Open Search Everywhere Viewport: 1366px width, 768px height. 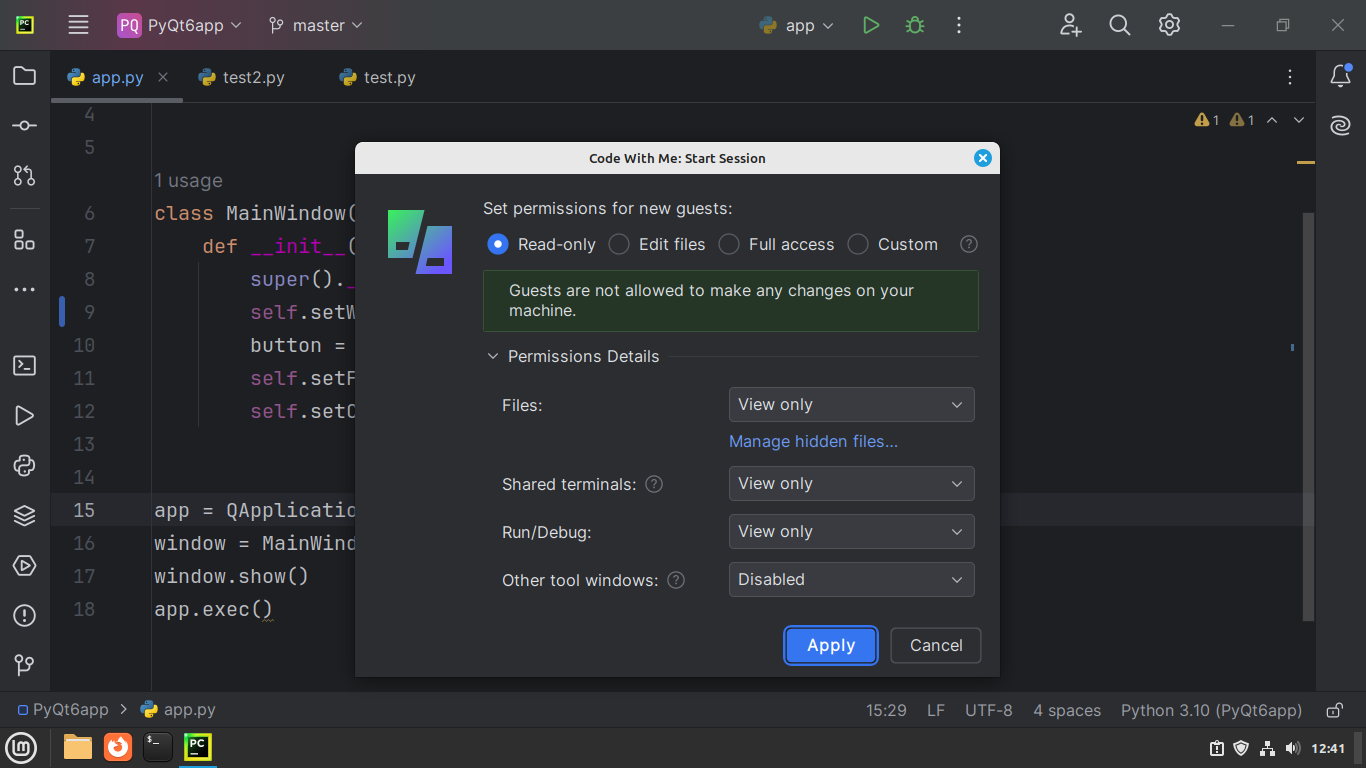(x=1119, y=25)
